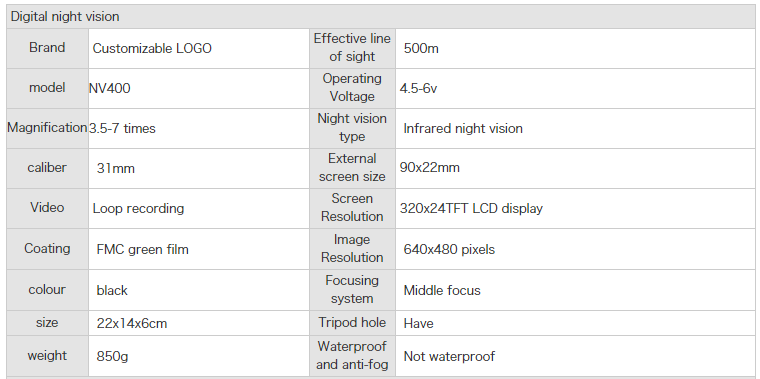Click the 'Not waterproof' value cell
Viewport: 760px width, 379px height.
tap(574, 356)
